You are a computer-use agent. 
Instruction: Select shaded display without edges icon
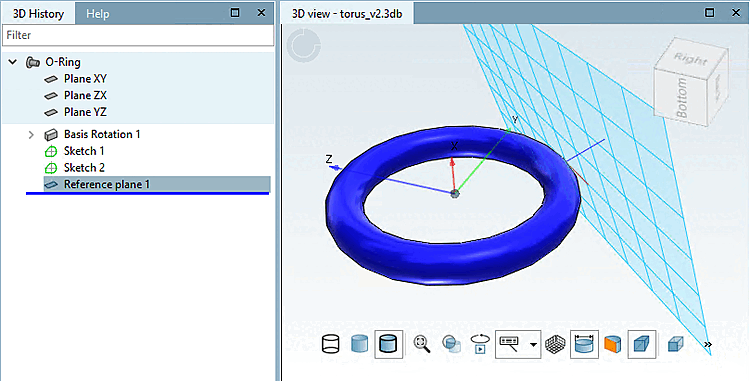click(359, 344)
